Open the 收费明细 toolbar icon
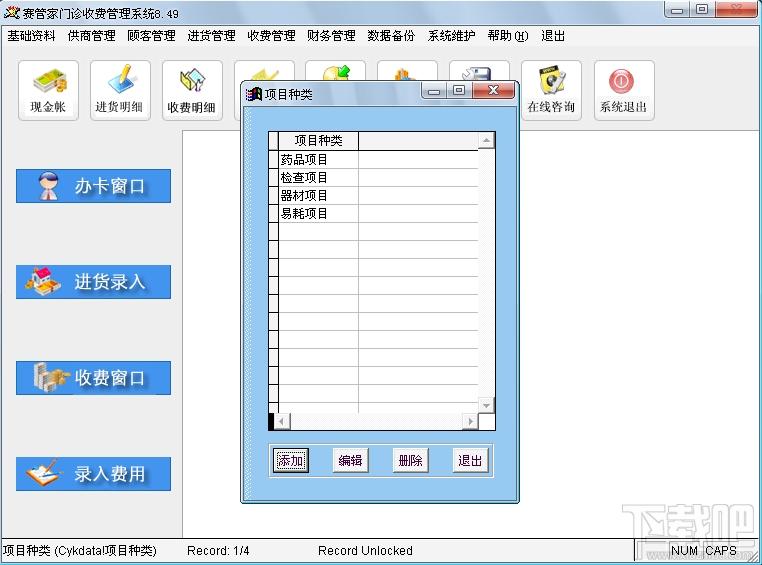 click(x=192, y=90)
